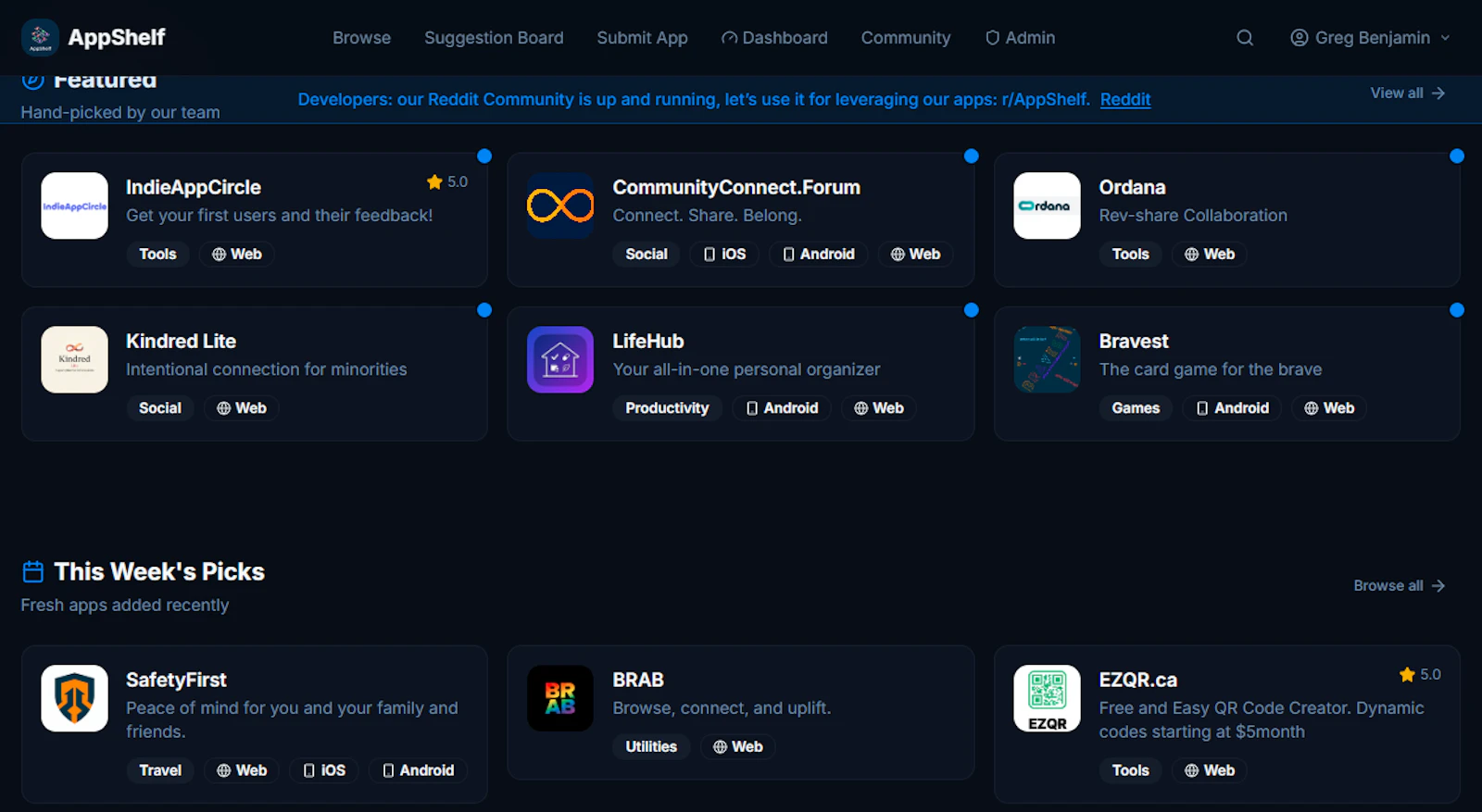Image resolution: width=1482 pixels, height=812 pixels.
Task: Click 'Rev-share Collaboration' text on Ordana card
Action: [1193, 215]
